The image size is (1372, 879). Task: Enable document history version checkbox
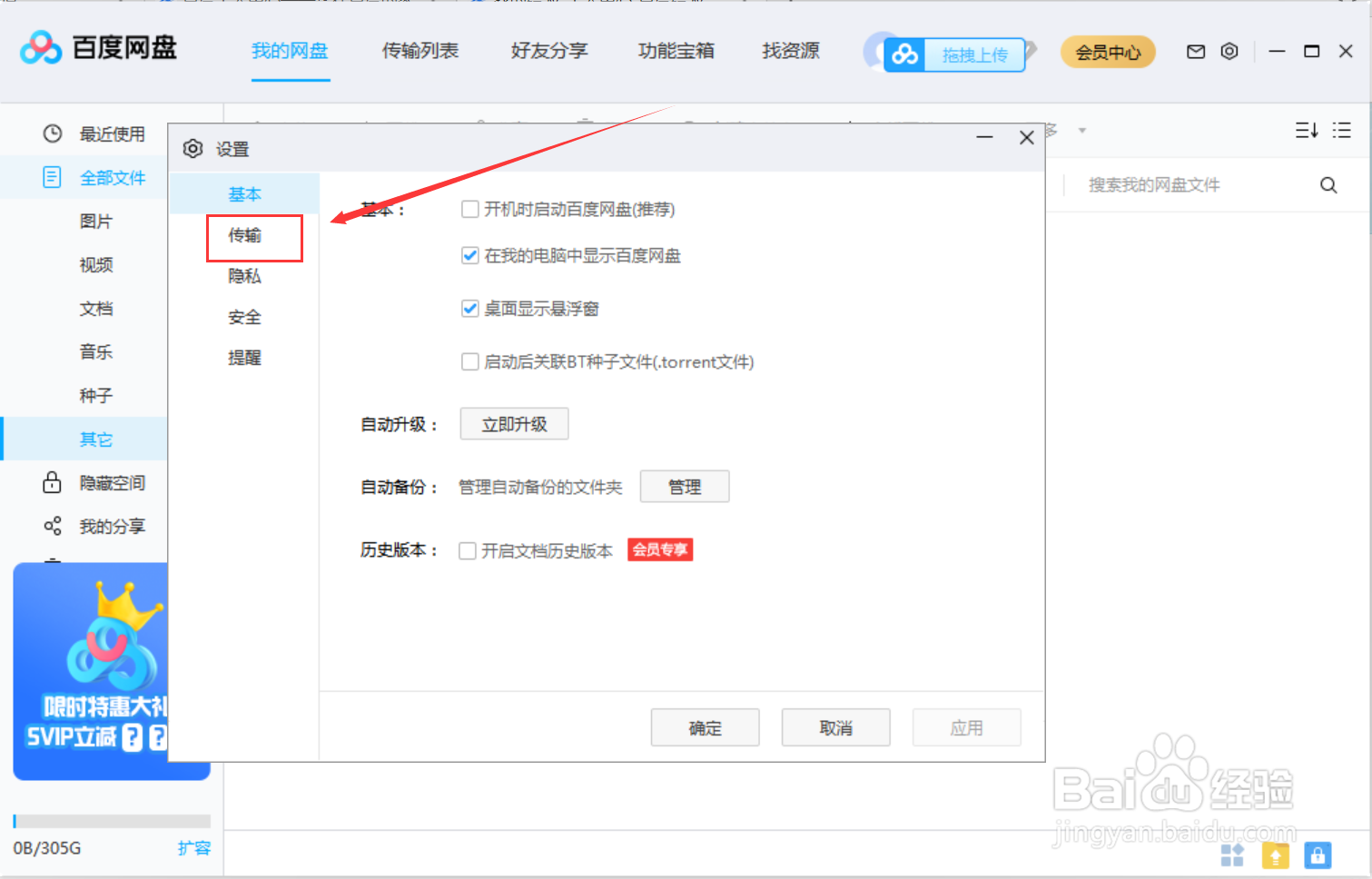(x=468, y=551)
